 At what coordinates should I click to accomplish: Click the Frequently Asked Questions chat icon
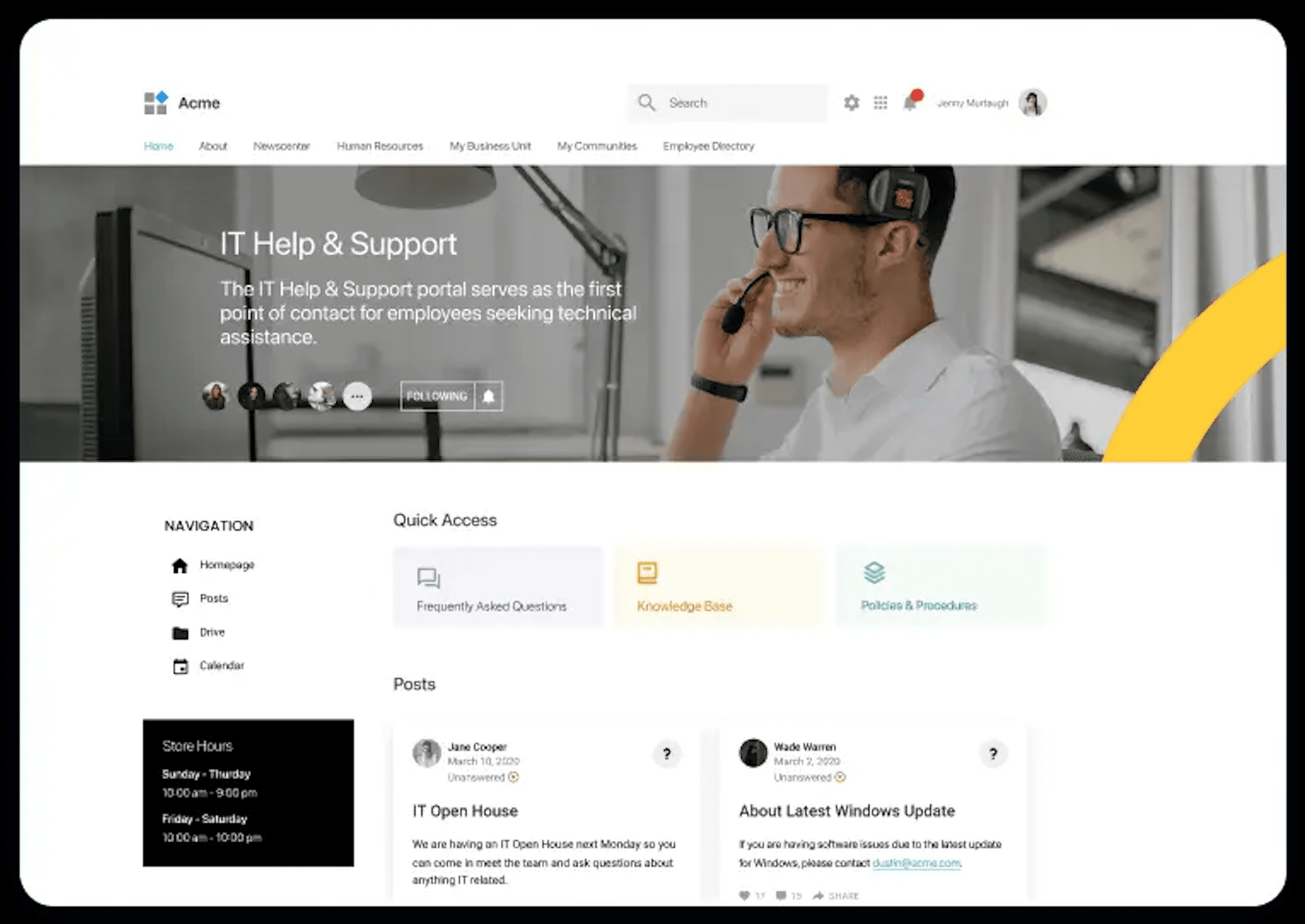point(429,577)
